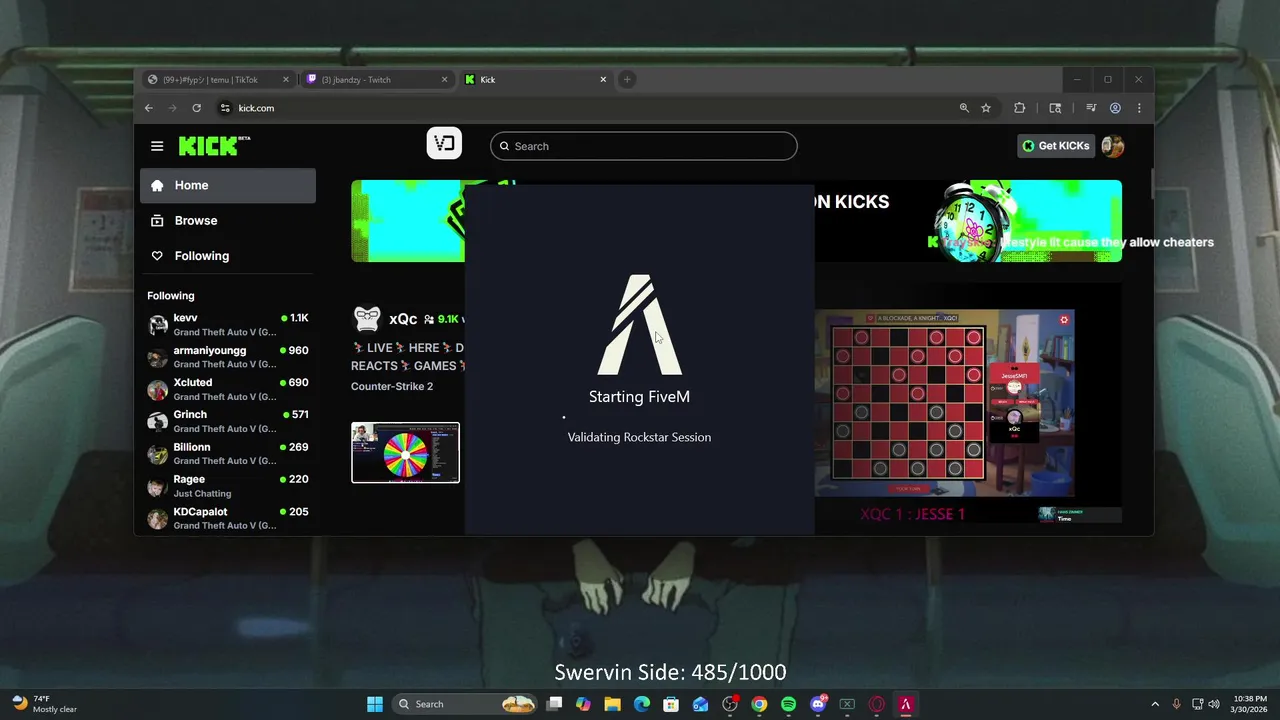
Task: Close the jbandzy Twitch tab
Action: pyautogui.click(x=444, y=79)
